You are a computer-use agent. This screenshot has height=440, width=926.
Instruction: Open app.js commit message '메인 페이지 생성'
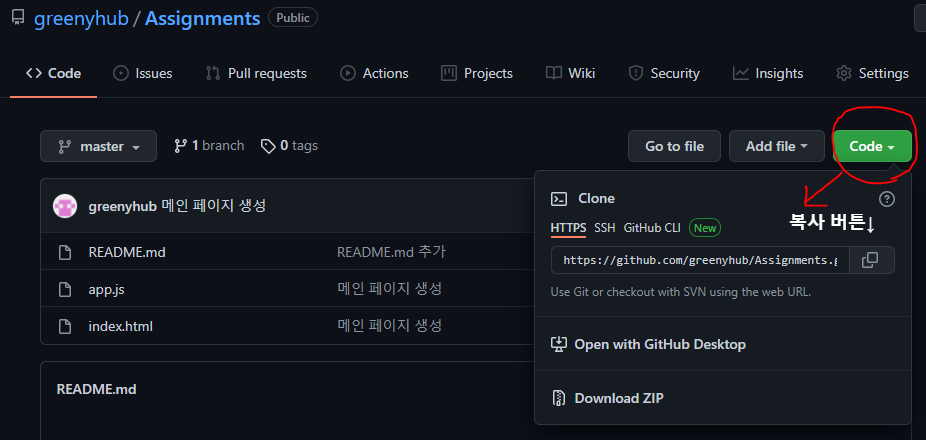[x=389, y=289]
